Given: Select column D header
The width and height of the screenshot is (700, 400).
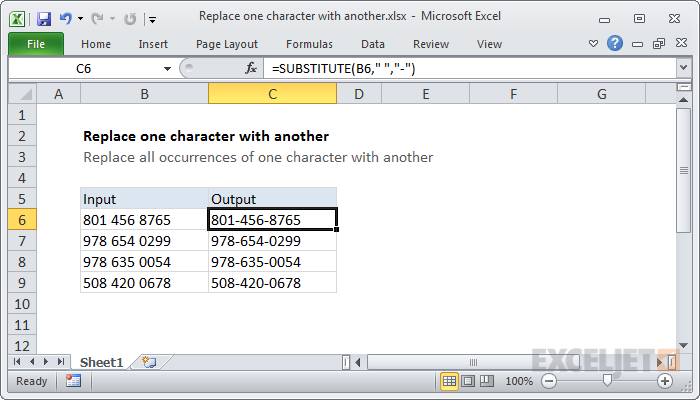Looking at the screenshot, I should (358, 94).
